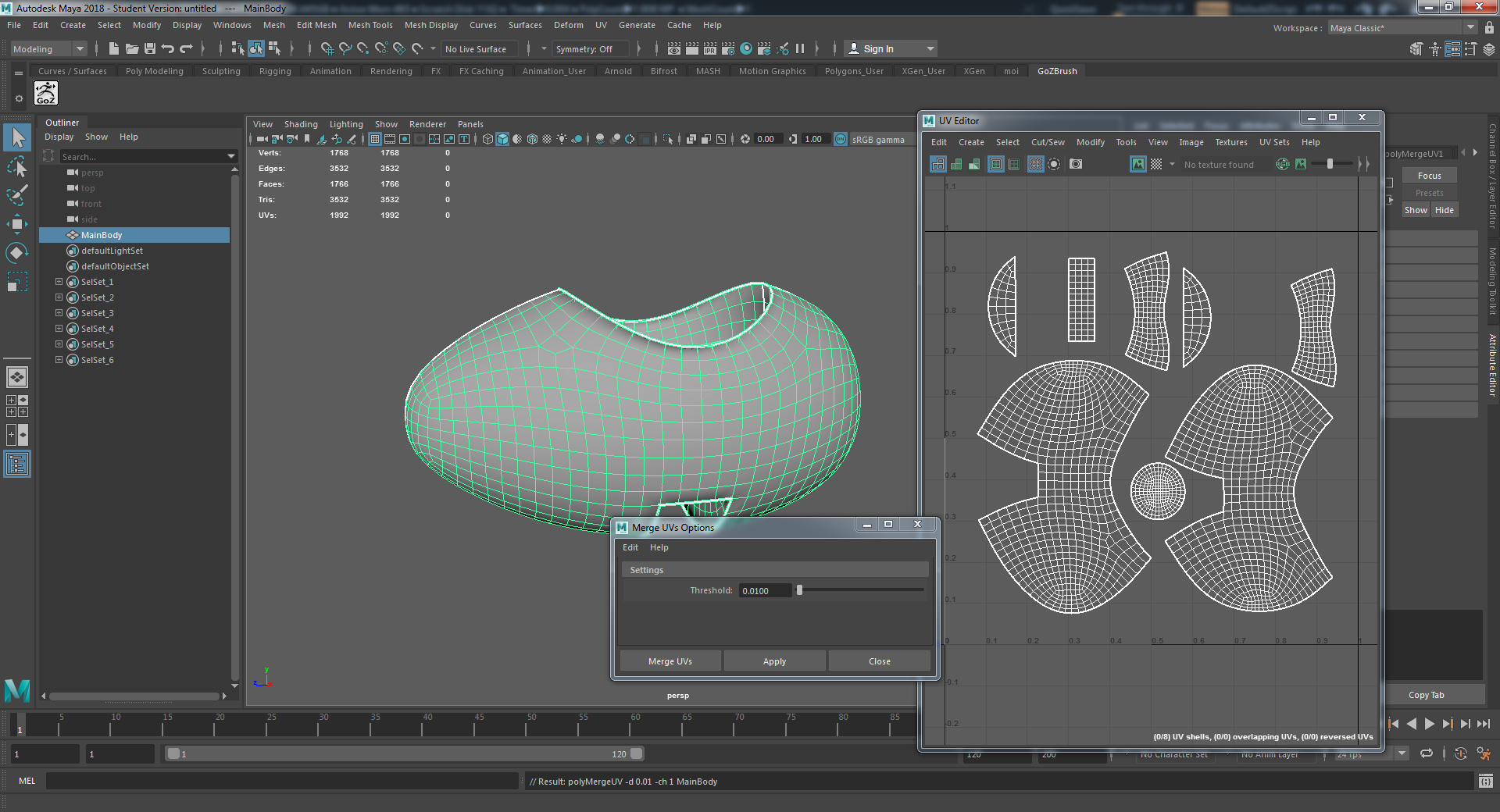Image resolution: width=1500 pixels, height=812 pixels.
Task: Open Hypershade sphere icon in the status line
Action: click(x=746, y=48)
